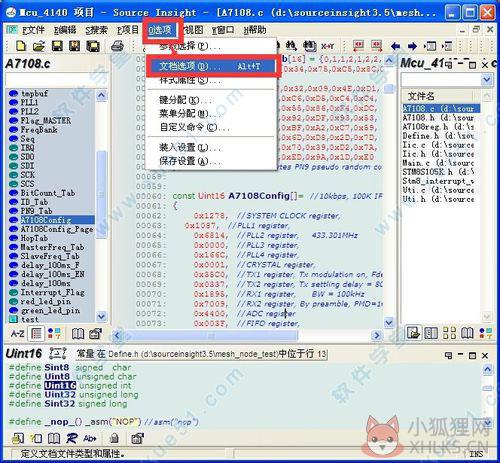Click symbol list scroll-up arrow
500x463 pixels.
[x=101, y=96]
